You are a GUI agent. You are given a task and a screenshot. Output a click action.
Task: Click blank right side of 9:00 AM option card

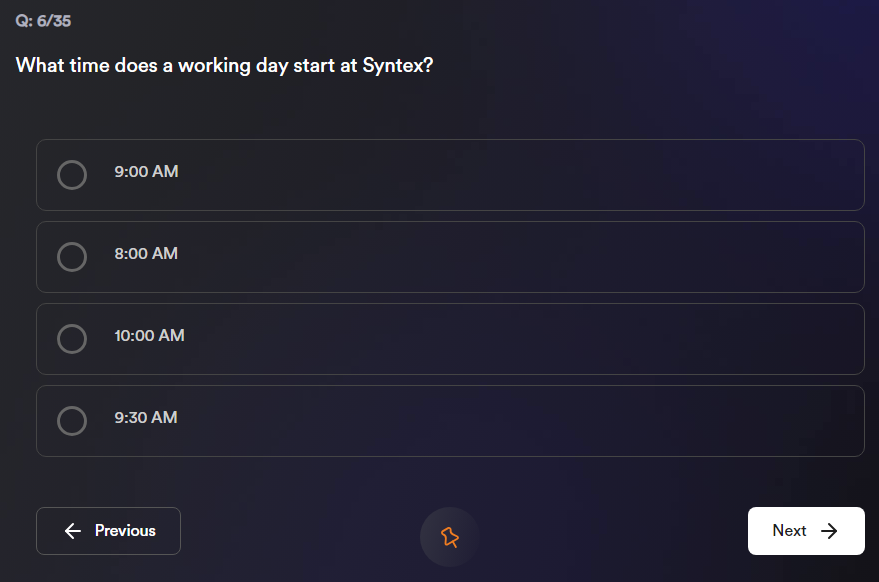(600, 175)
